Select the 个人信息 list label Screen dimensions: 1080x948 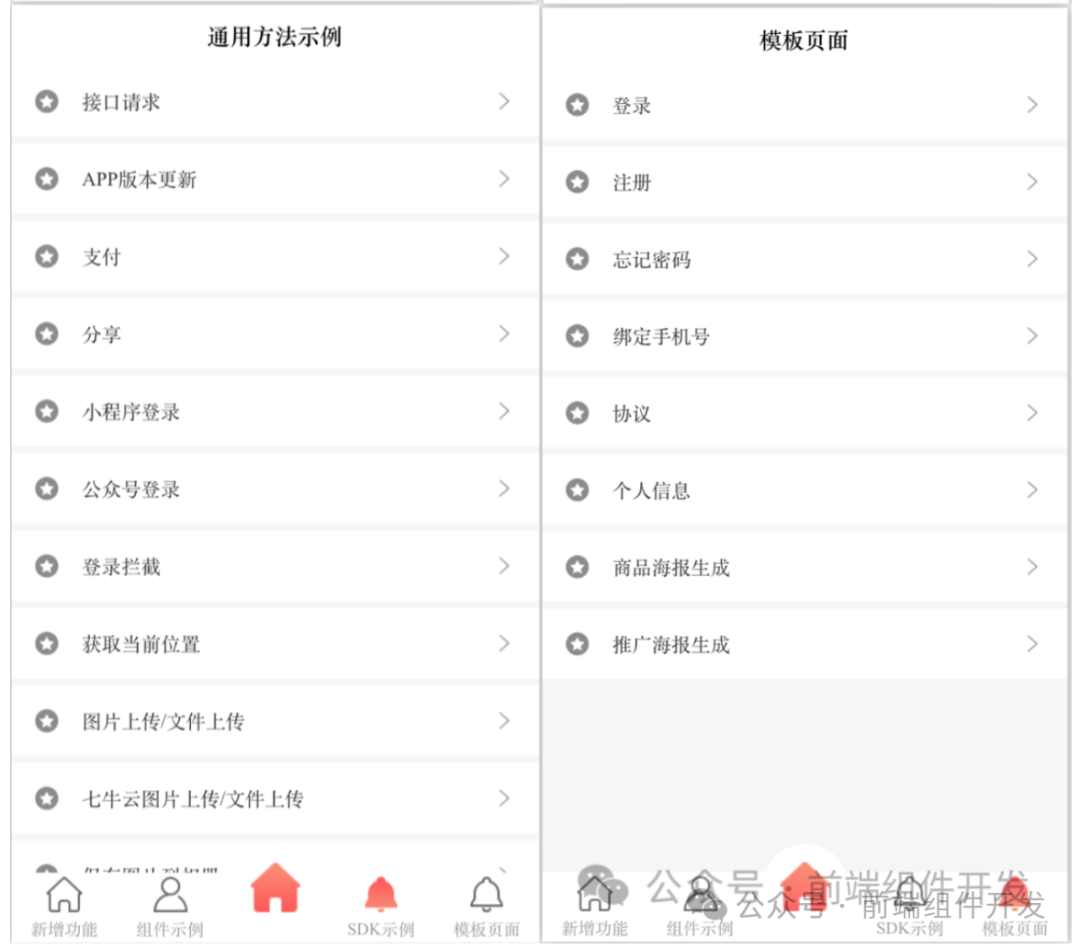pyautogui.click(x=652, y=491)
